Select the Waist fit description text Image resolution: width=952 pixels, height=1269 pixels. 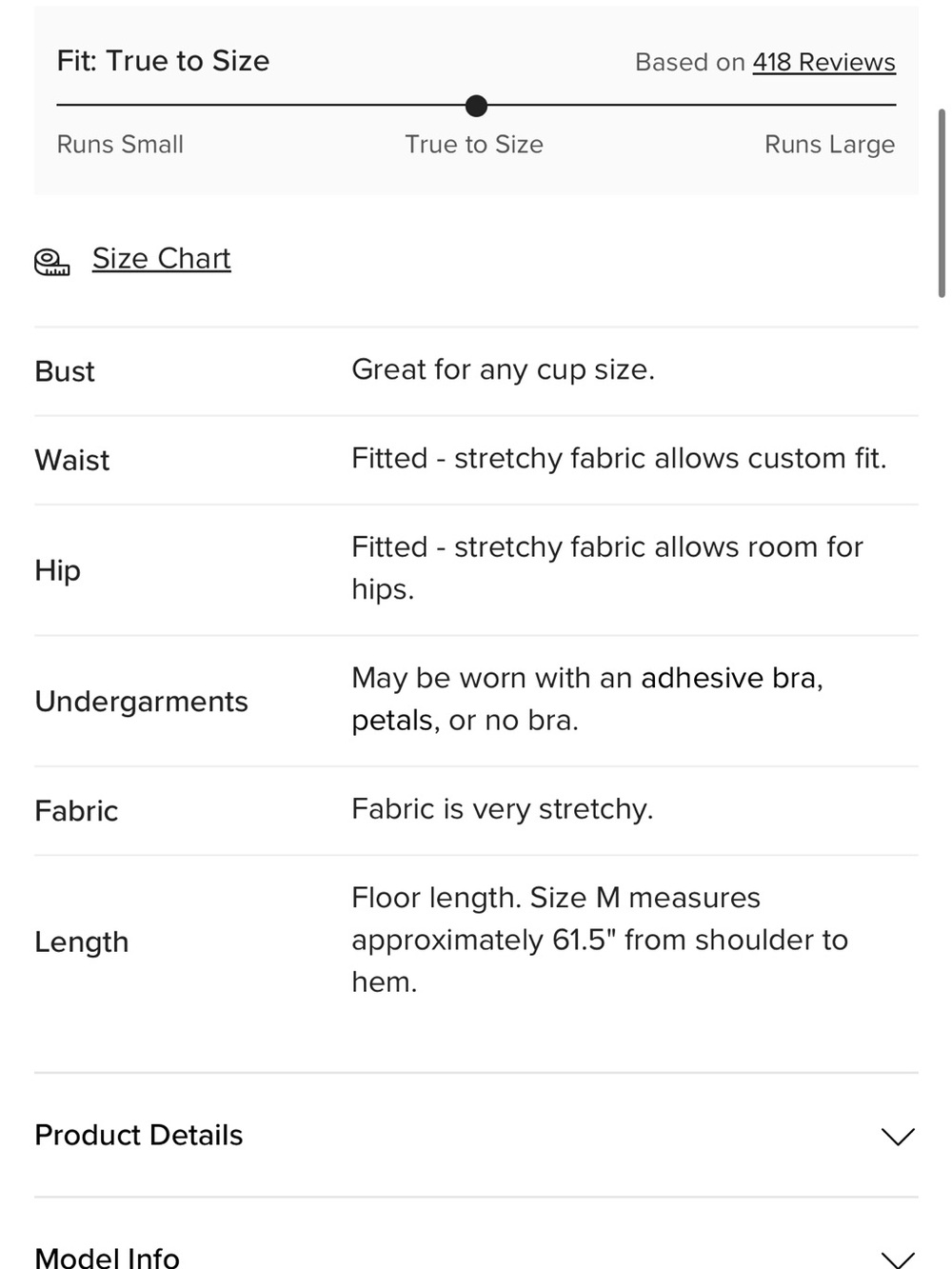[x=619, y=458]
